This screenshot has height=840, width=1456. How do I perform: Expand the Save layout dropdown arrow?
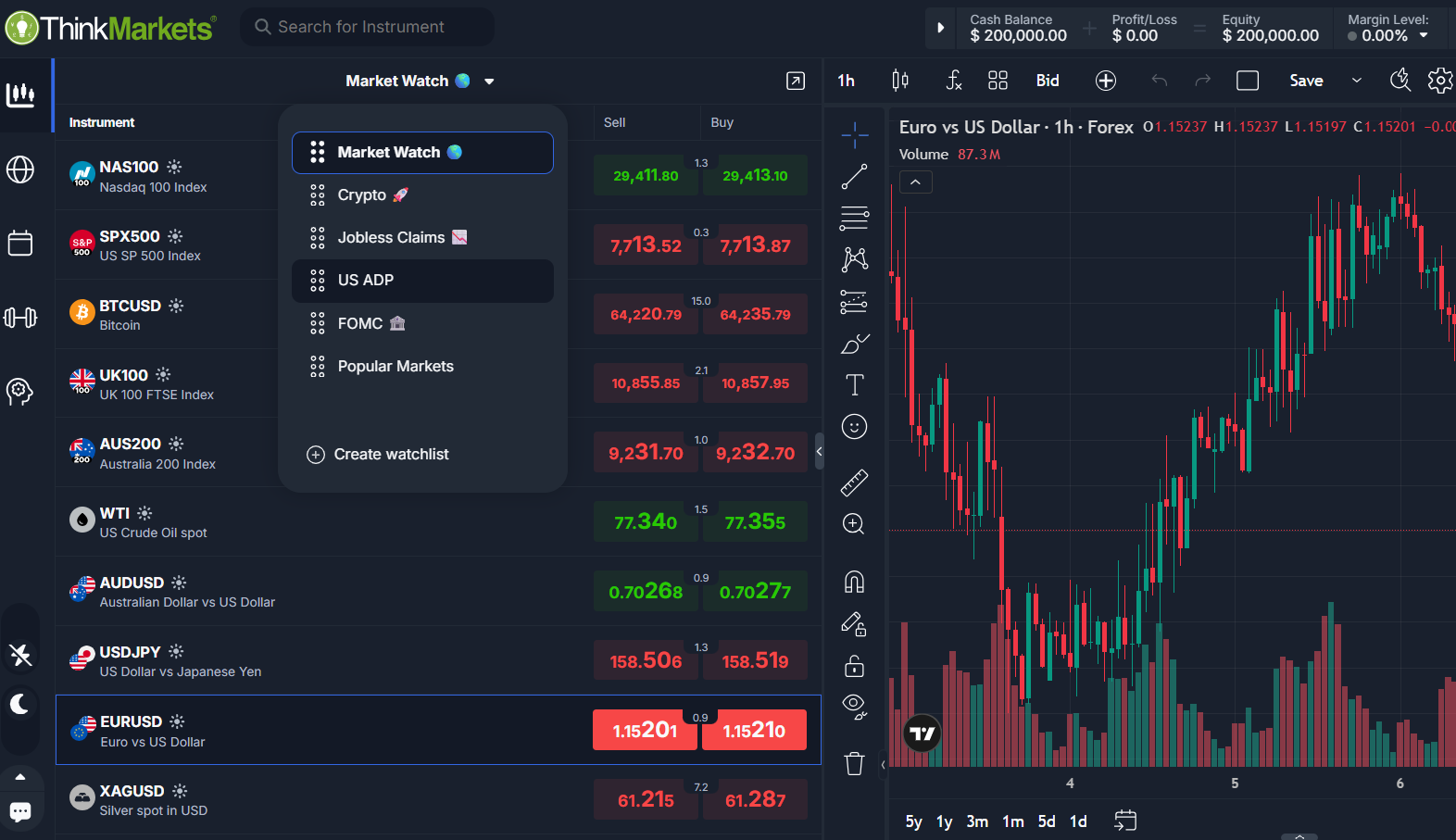[x=1357, y=81]
